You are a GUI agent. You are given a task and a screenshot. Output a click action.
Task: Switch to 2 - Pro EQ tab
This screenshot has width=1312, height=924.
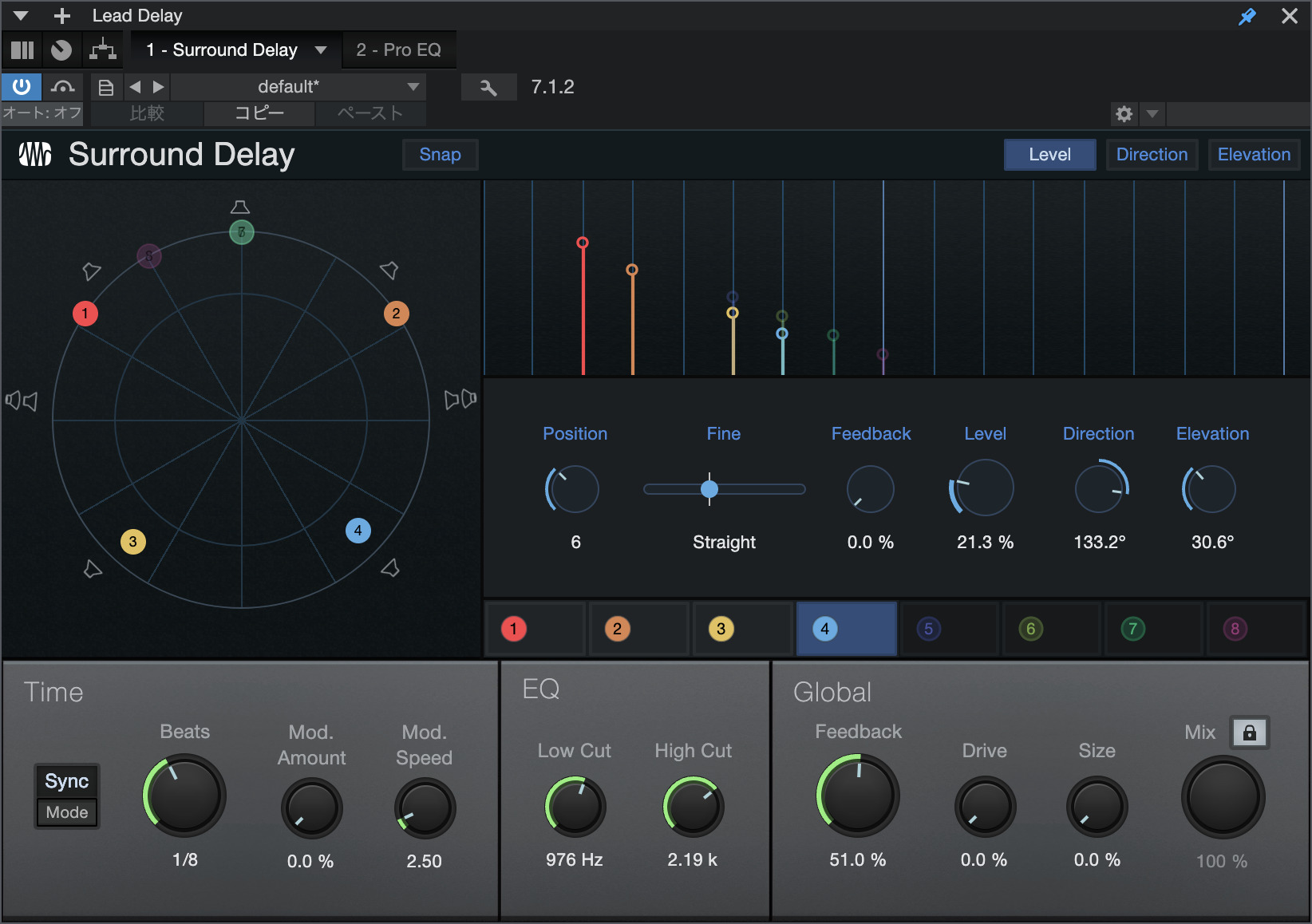tap(399, 50)
